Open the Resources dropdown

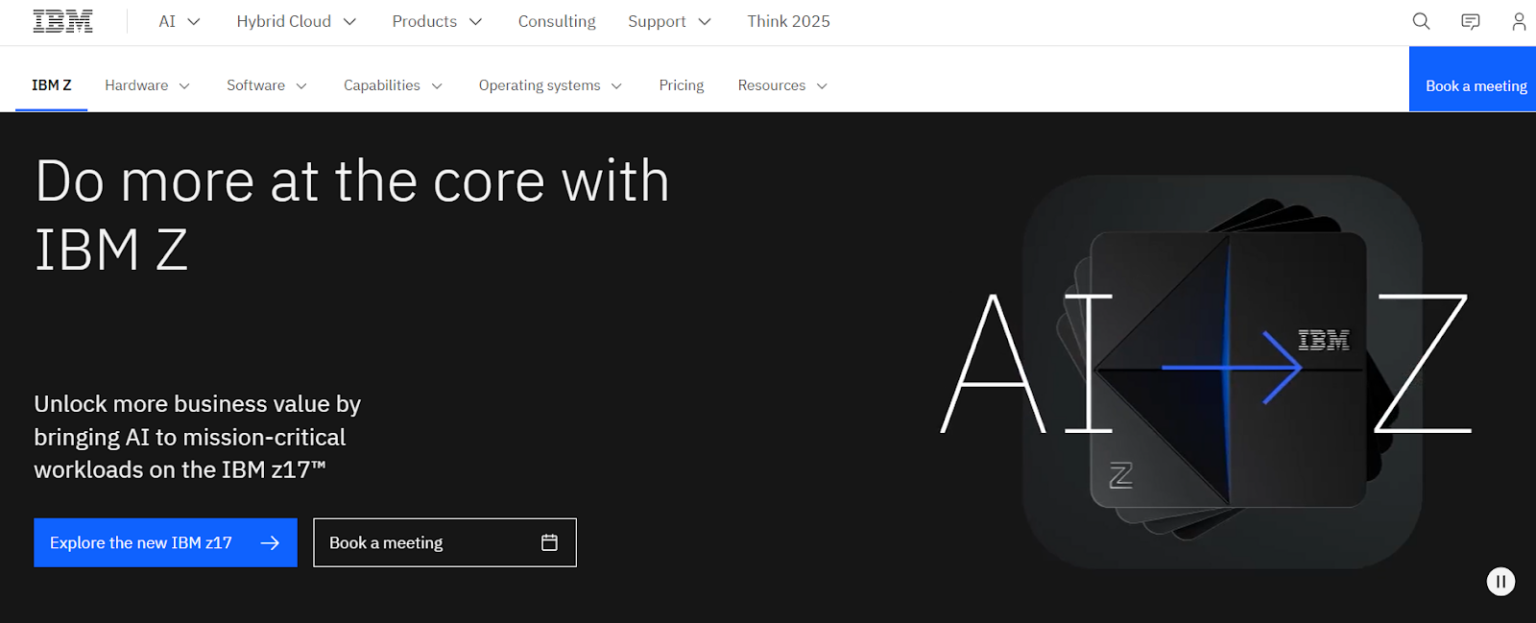click(782, 86)
